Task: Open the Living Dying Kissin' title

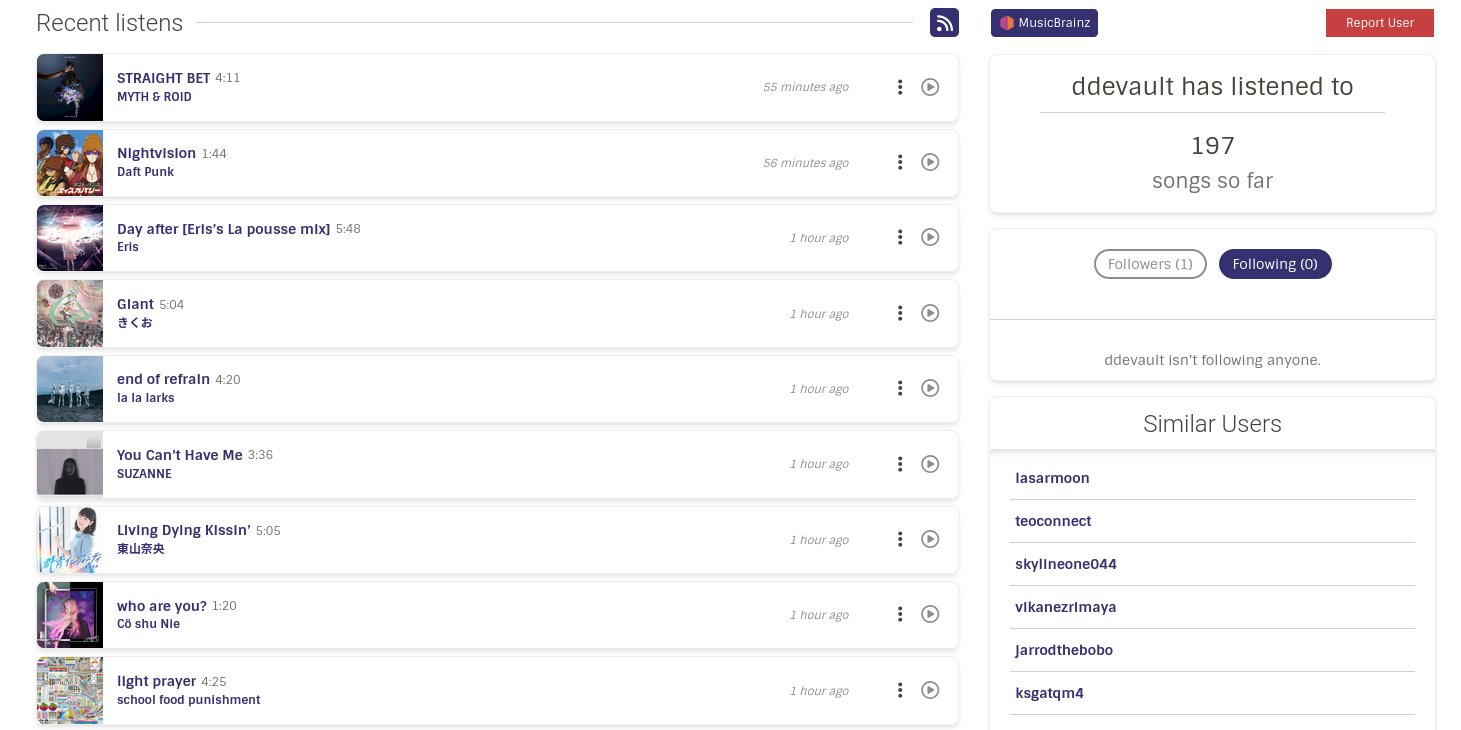Action: coord(184,530)
